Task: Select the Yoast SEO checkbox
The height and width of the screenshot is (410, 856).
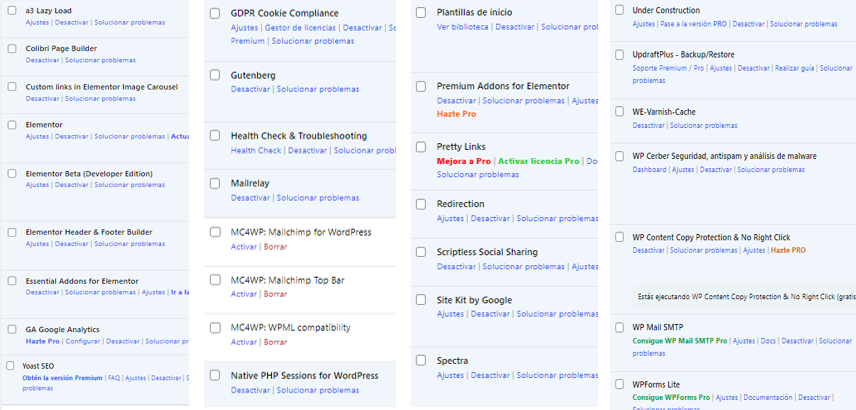Action: [x=10, y=366]
